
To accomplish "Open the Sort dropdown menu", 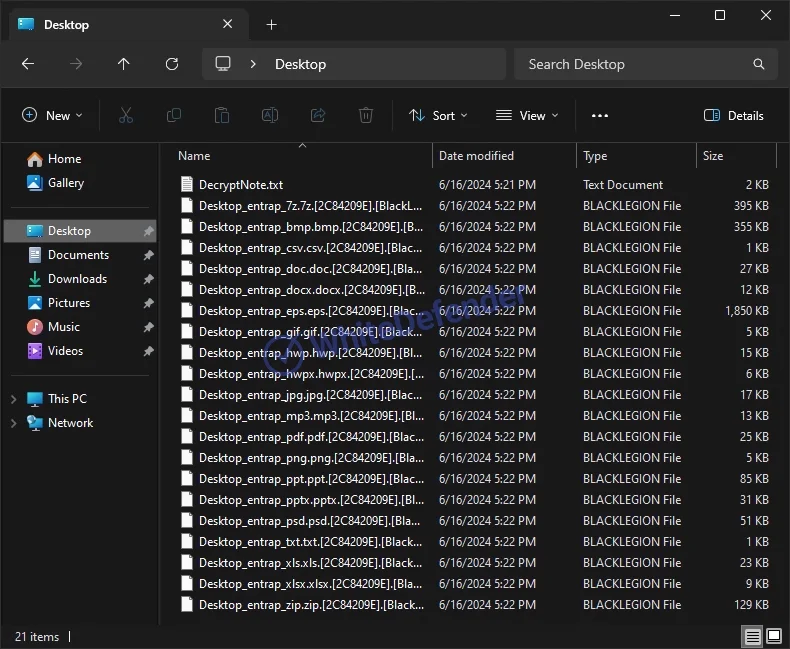I will pyautogui.click(x=438, y=116).
